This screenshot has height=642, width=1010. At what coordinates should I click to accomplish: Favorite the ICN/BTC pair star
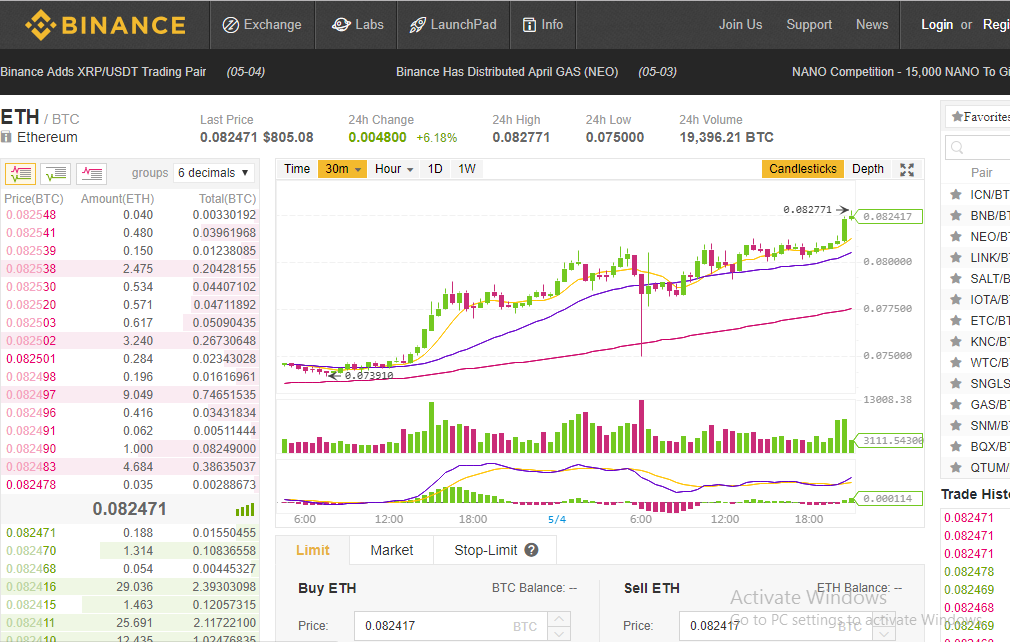tap(956, 194)
